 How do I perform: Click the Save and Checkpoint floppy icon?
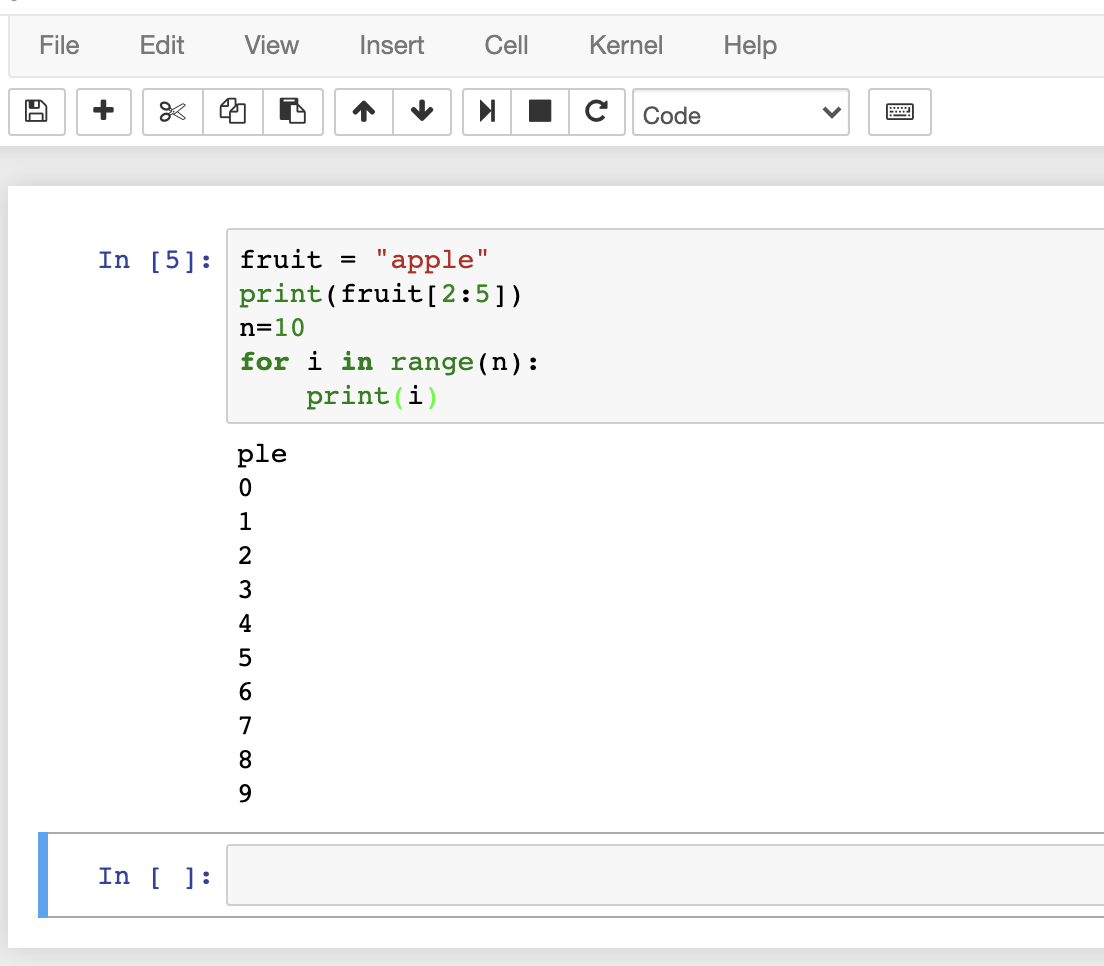coord(37,112)
